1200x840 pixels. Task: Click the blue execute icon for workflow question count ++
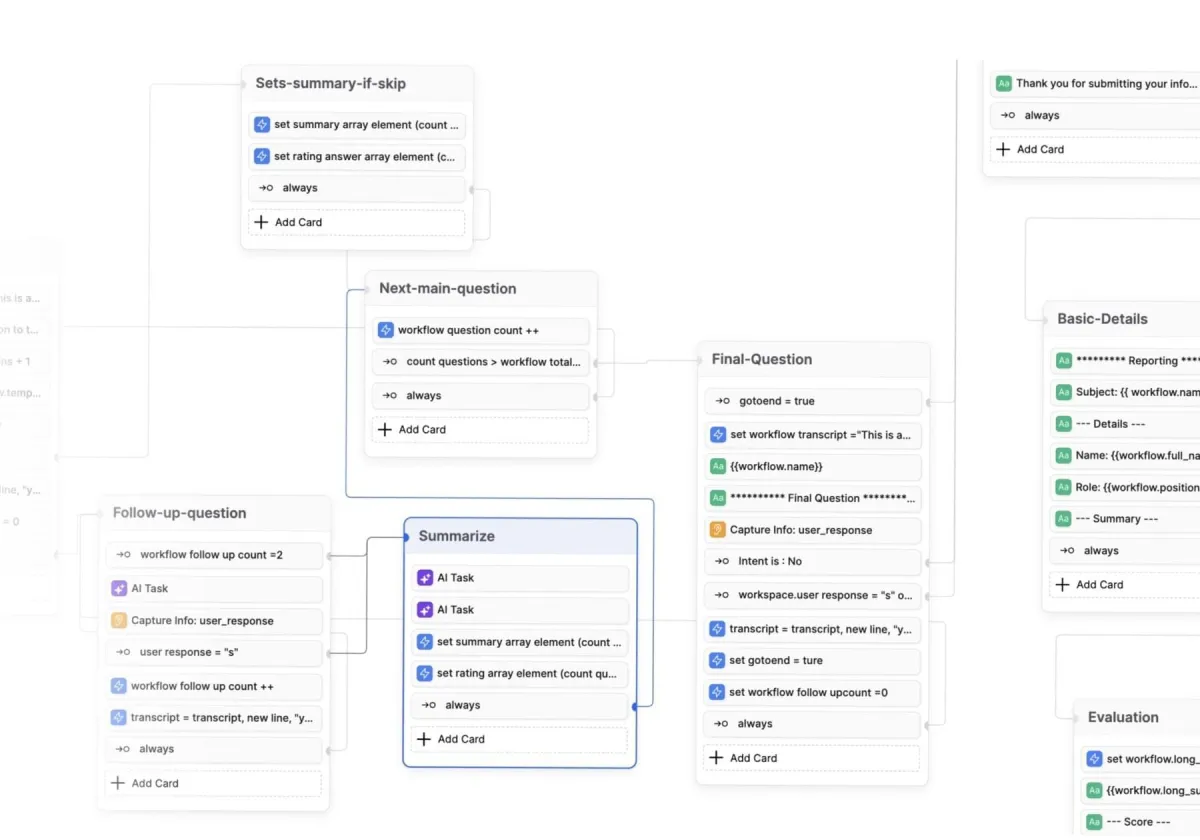point(385,330)
